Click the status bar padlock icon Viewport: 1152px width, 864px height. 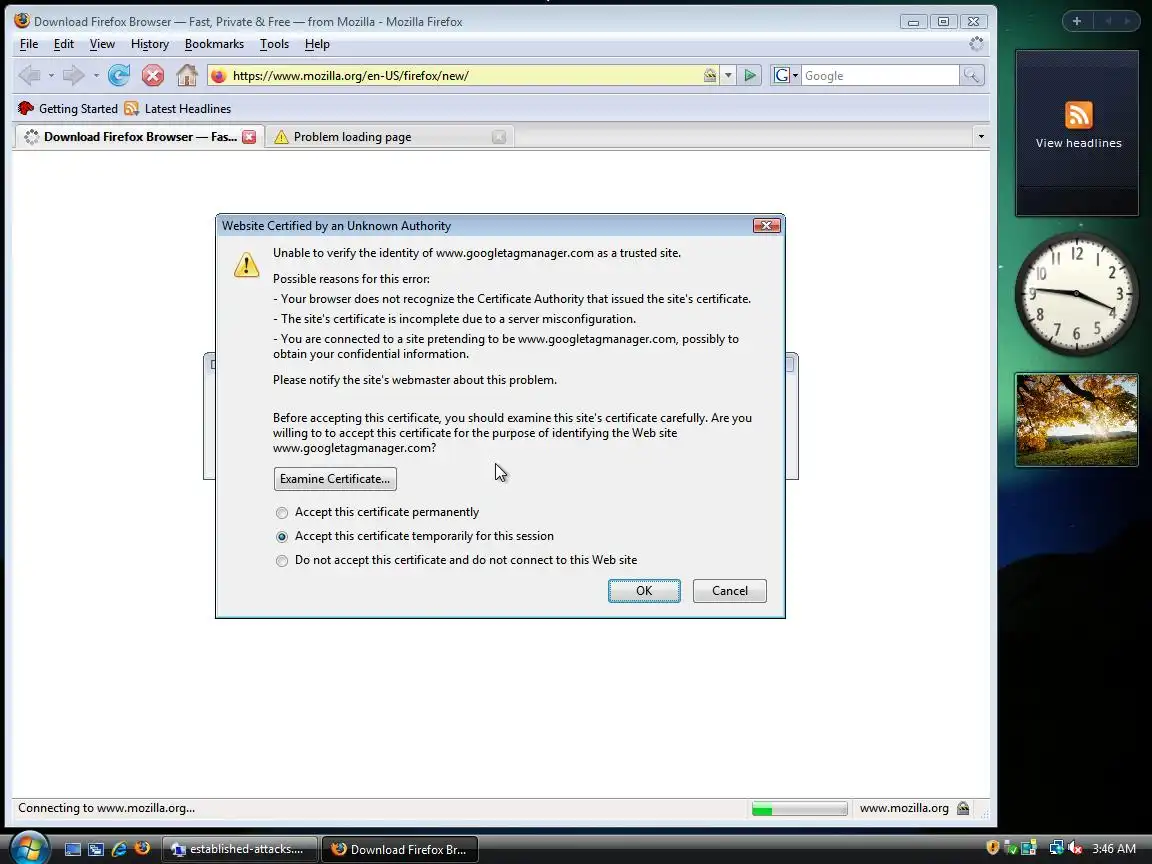point(963,808)
